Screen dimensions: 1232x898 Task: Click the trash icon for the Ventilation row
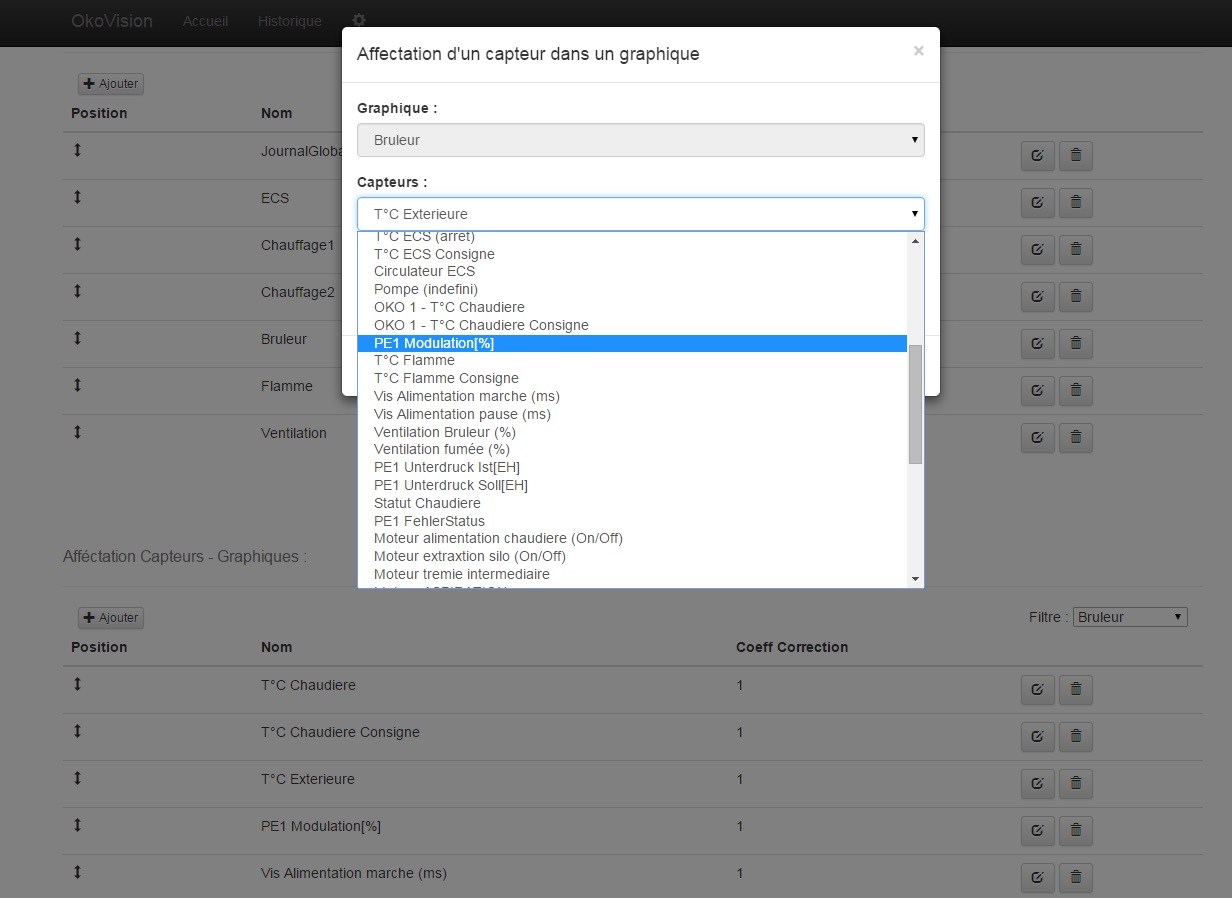point(1076,437)
